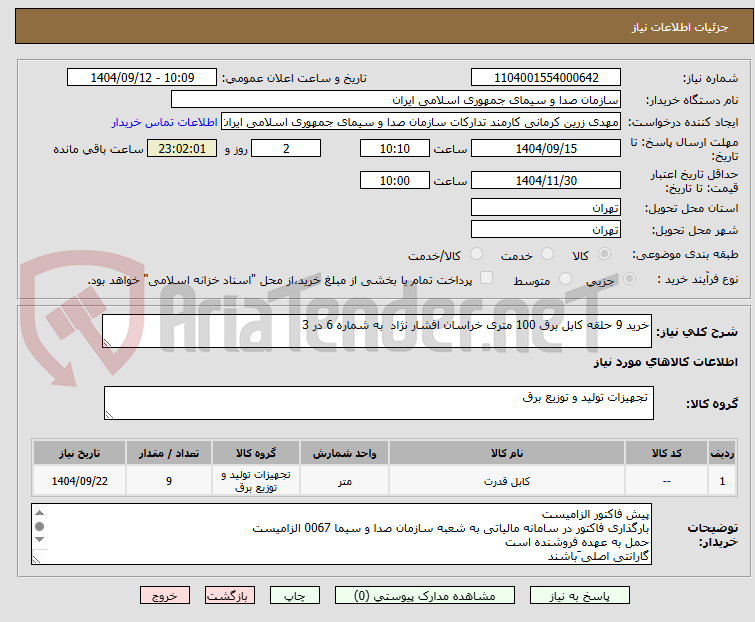Click the شرح کلی نیاز description text box
755x622 pixels.
click(377, 331)
